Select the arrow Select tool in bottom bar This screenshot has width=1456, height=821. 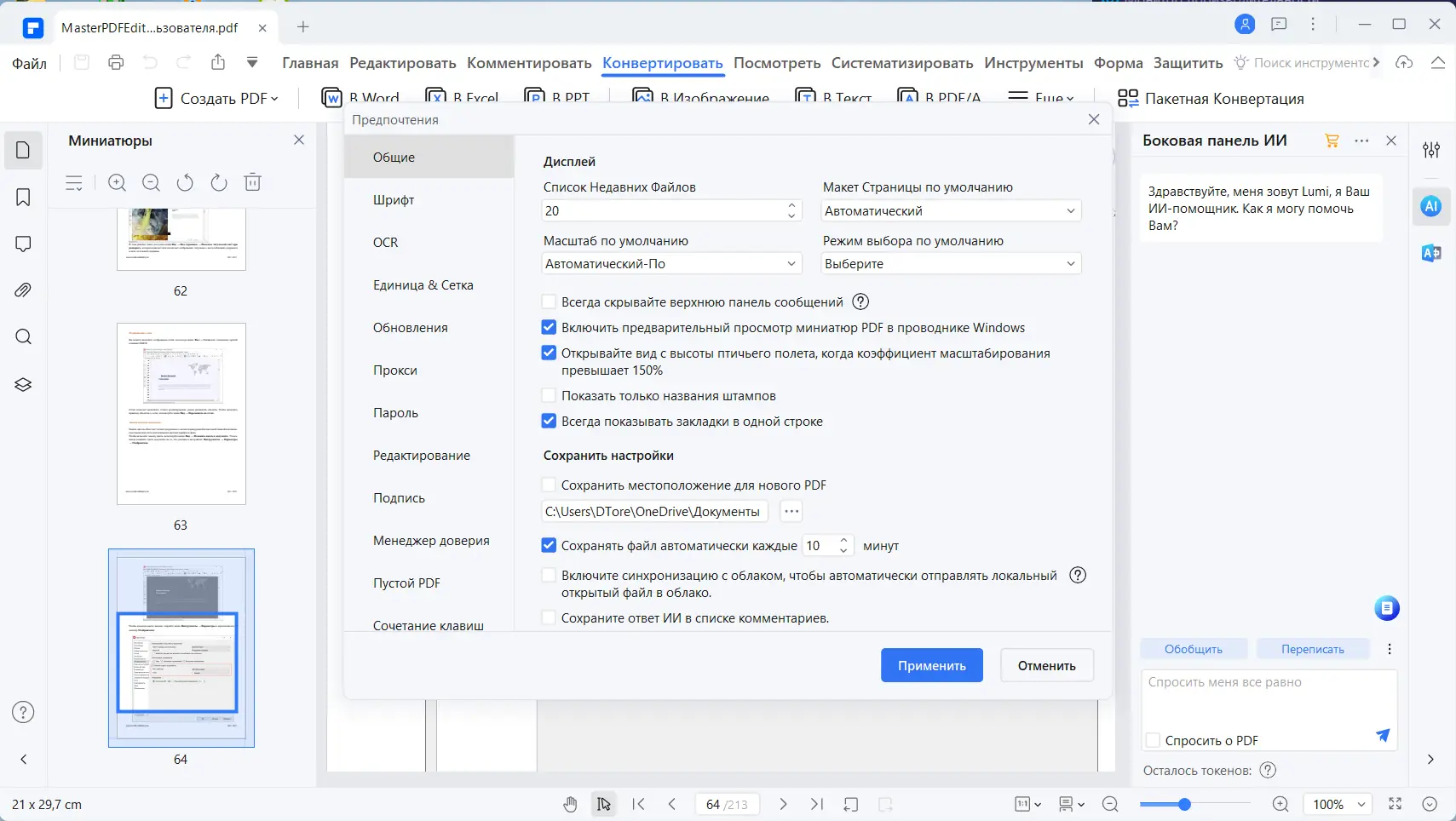point(603,804)
